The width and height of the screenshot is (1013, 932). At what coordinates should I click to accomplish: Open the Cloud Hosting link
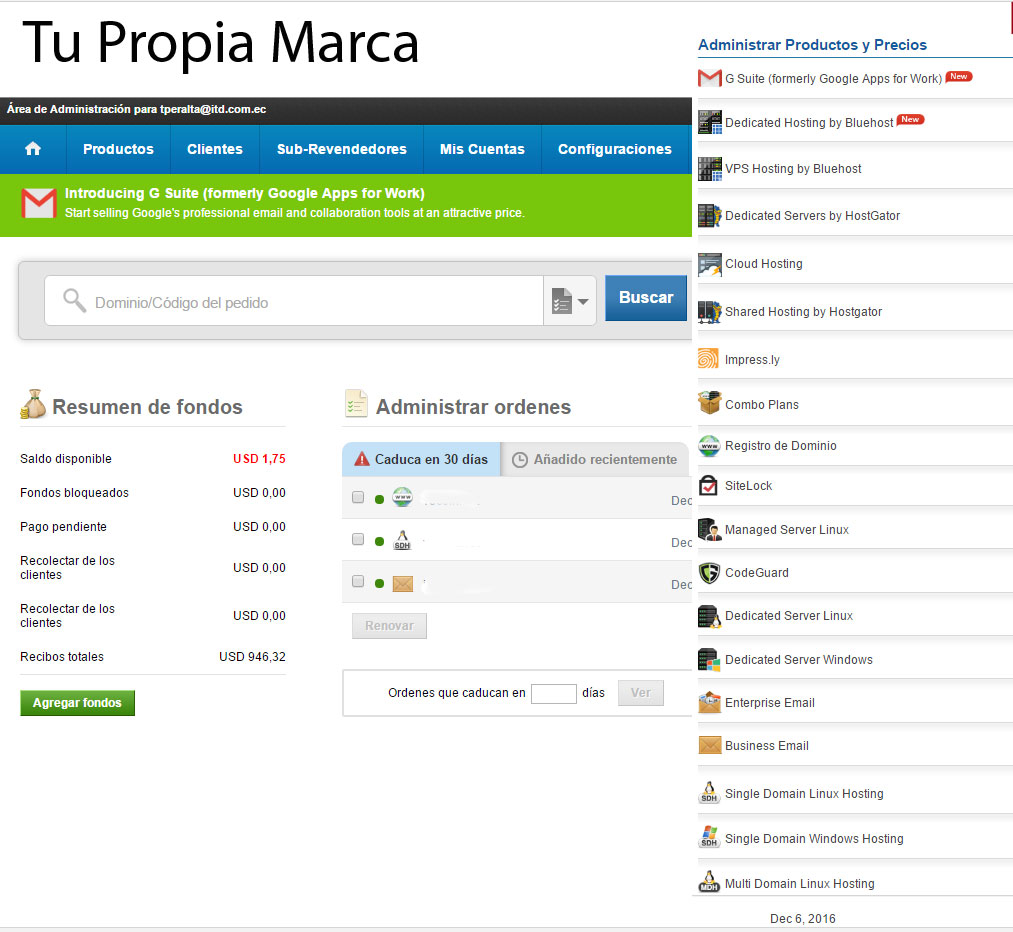coord(764,264)
